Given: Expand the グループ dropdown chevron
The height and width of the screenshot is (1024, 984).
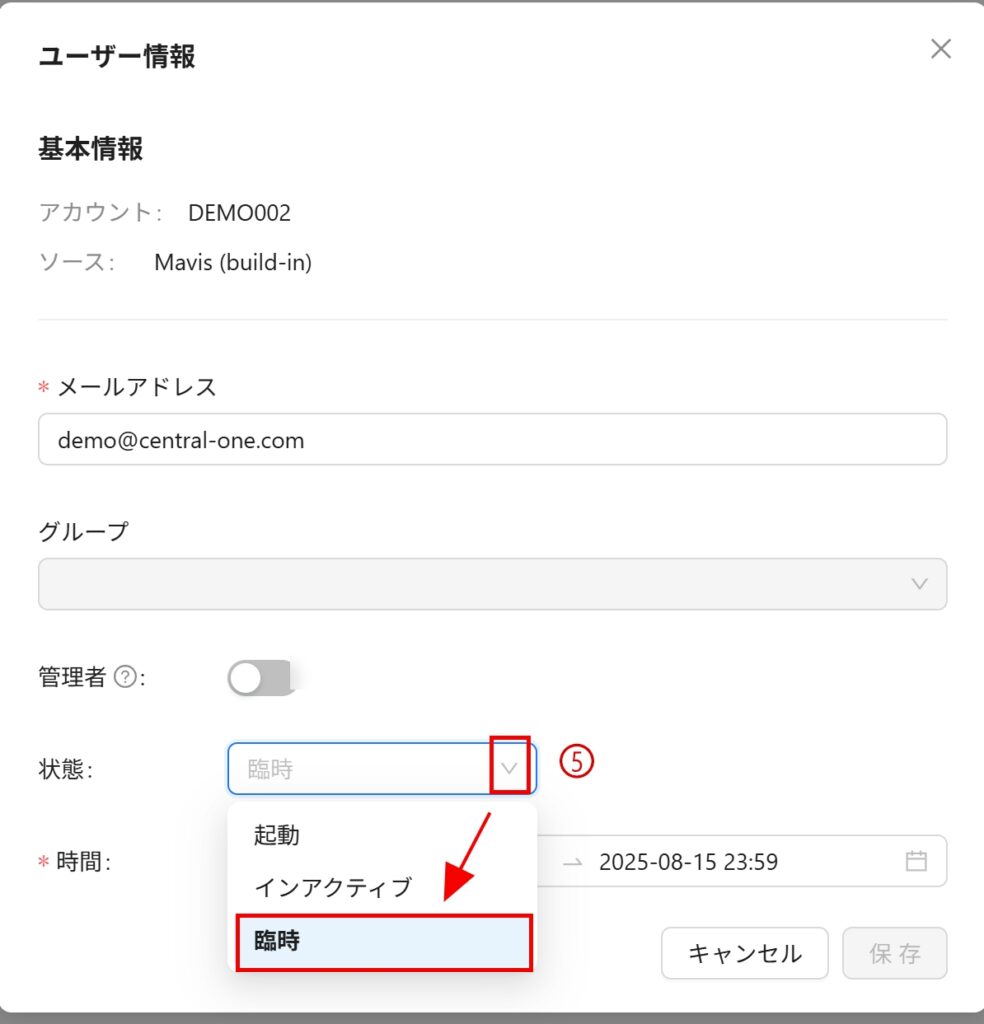Looking at the screenshot, I should [919, 584].
